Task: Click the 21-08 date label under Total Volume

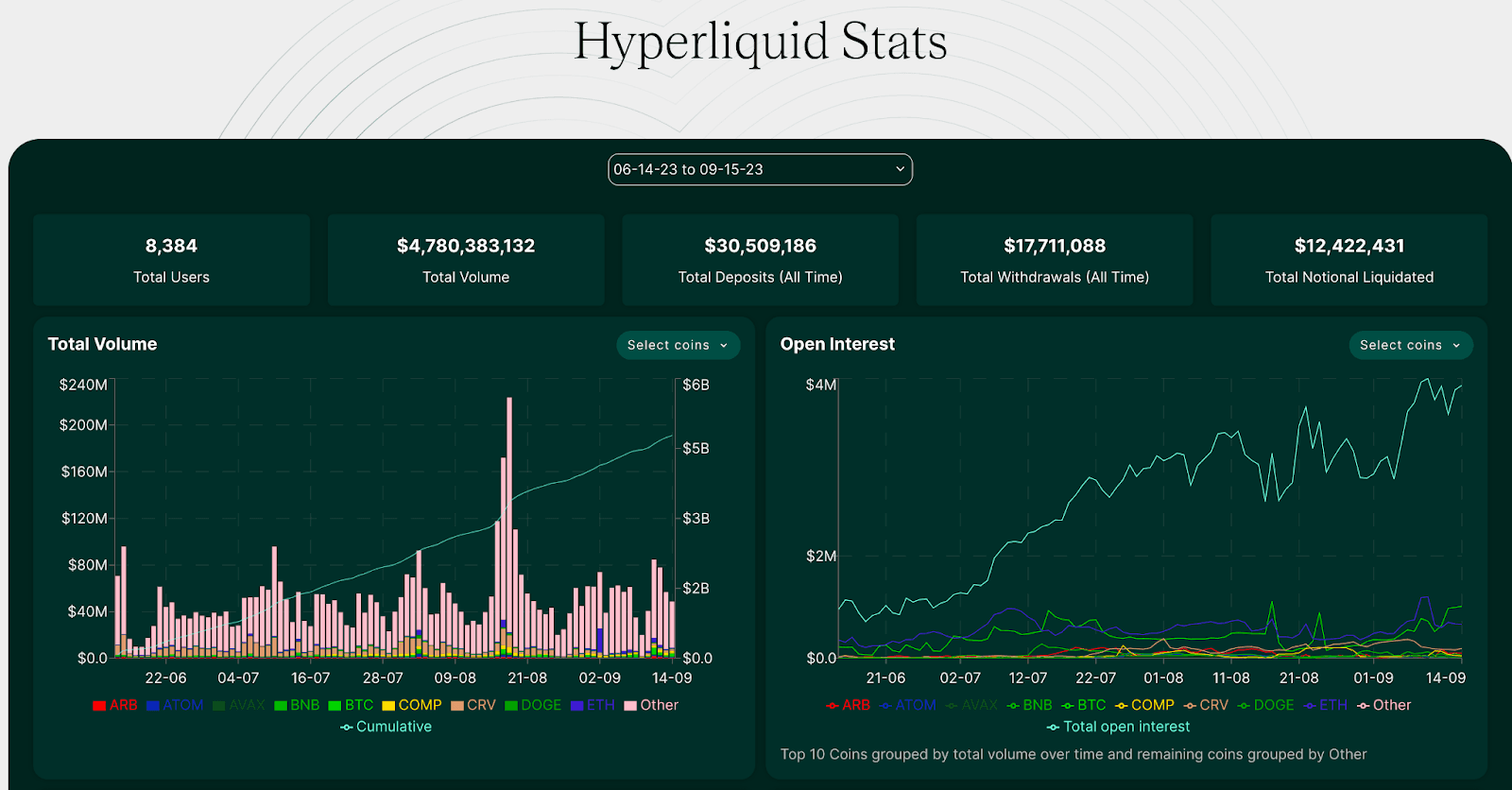Action: point(527,678)
